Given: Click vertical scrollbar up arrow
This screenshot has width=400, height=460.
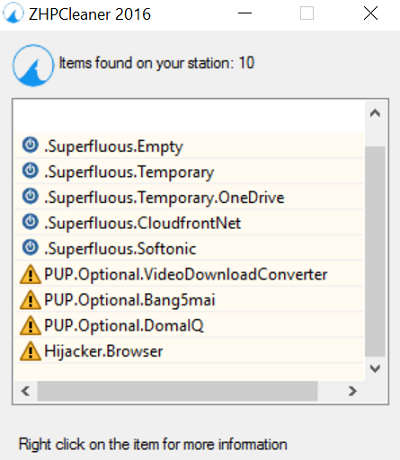Looking at the screenshot, I should click(375, 113).
